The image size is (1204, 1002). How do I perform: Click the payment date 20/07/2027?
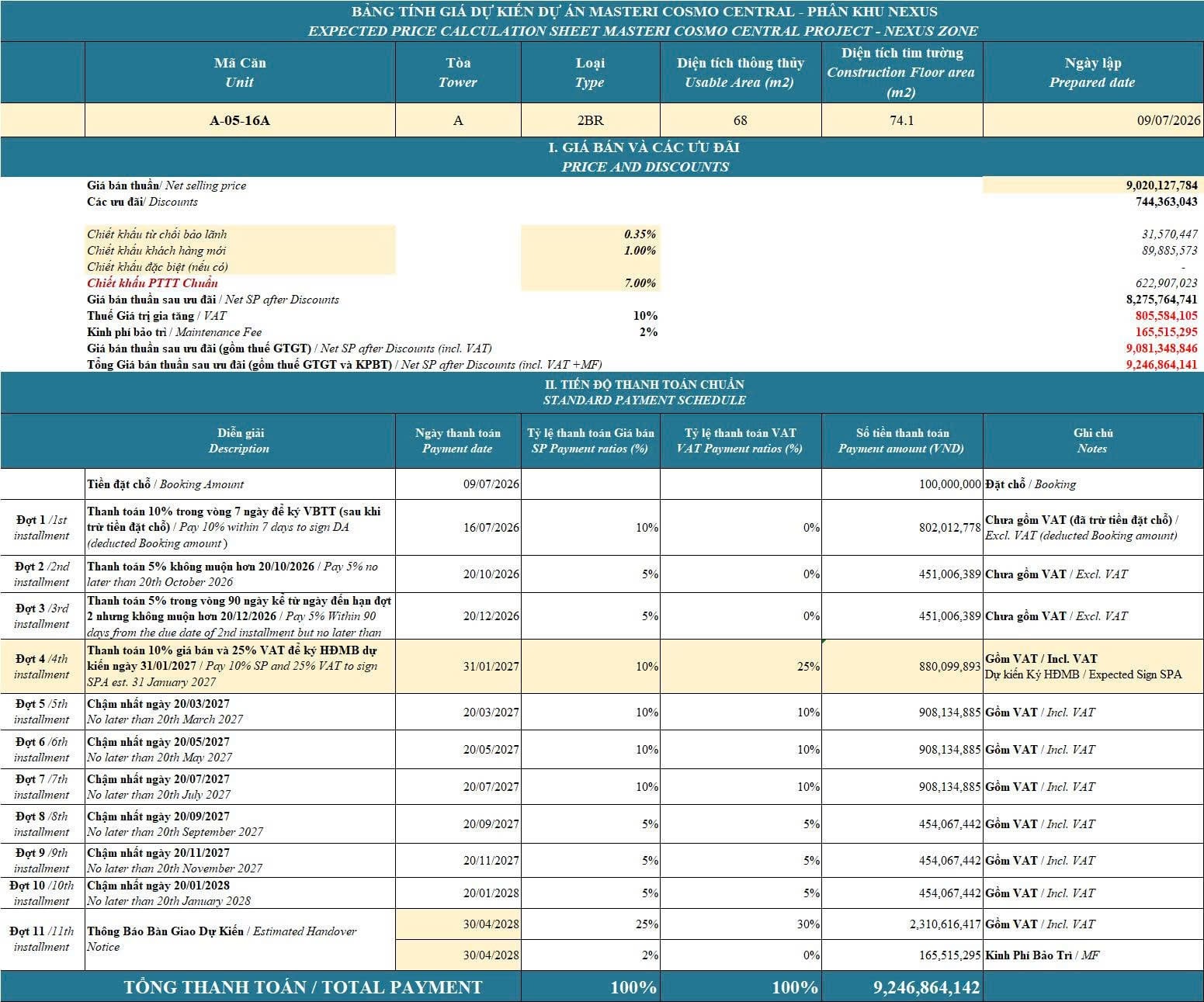pos(491,787)
